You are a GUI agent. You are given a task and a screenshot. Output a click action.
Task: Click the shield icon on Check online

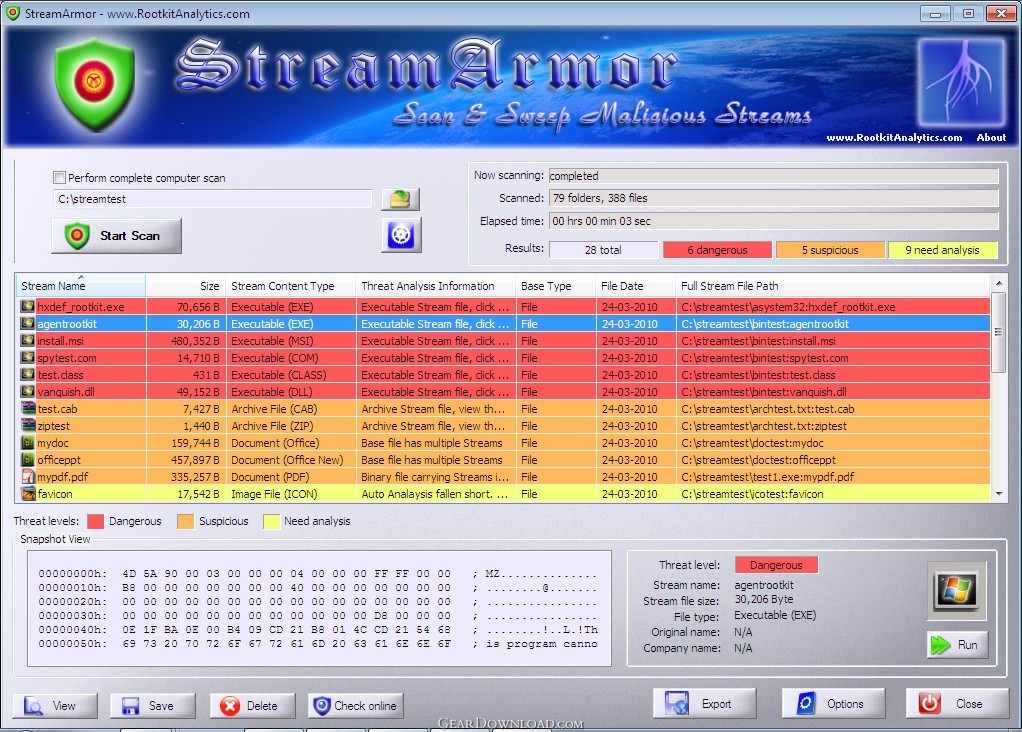point(321,706)
